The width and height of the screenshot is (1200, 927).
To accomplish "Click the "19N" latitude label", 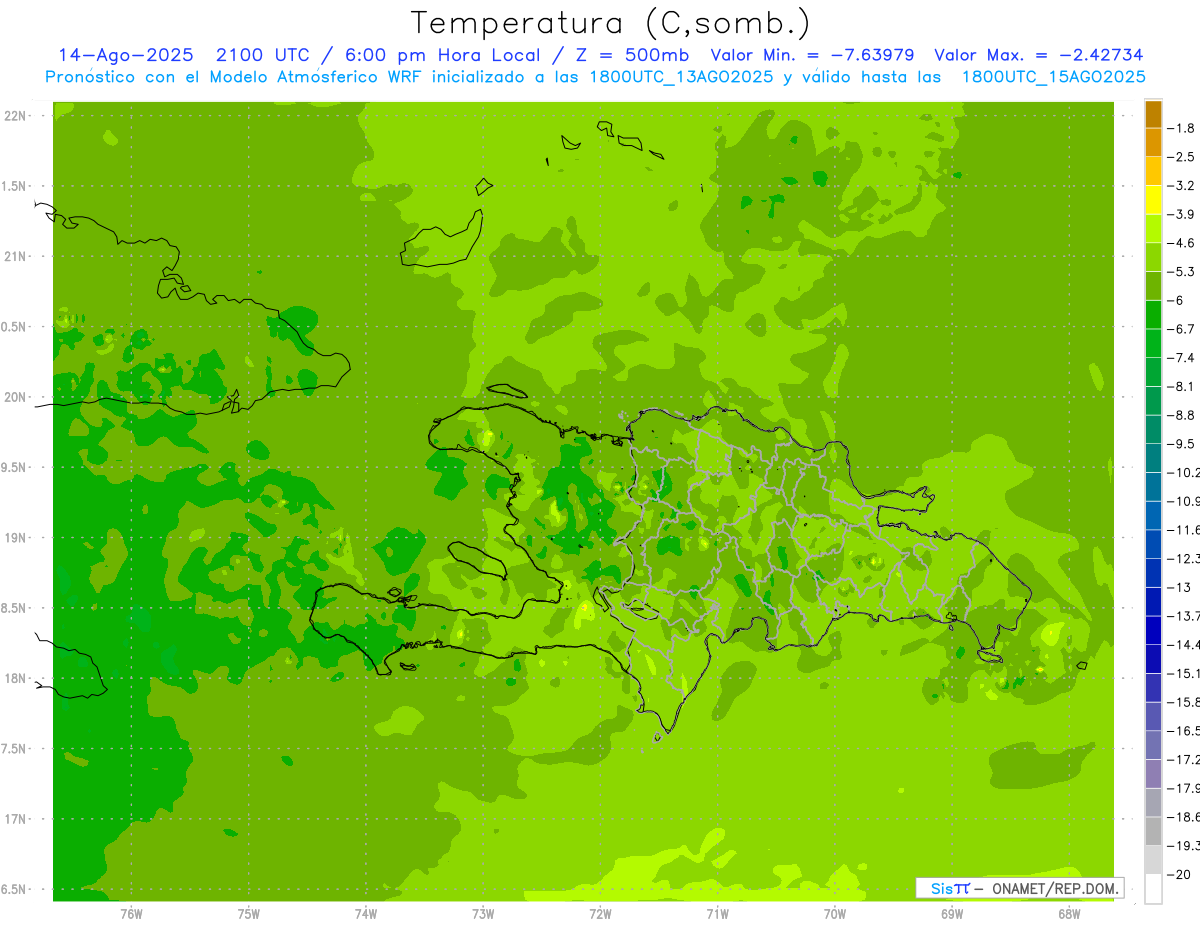I will [x=15, y=538].
